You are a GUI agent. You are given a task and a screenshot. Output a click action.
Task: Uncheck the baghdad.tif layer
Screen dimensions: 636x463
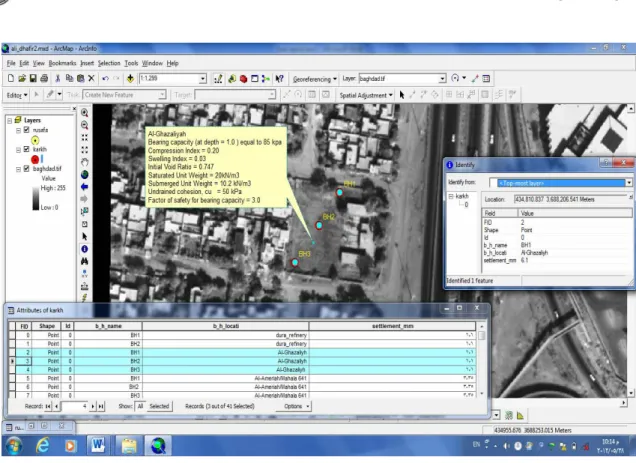tap(26, 168)
